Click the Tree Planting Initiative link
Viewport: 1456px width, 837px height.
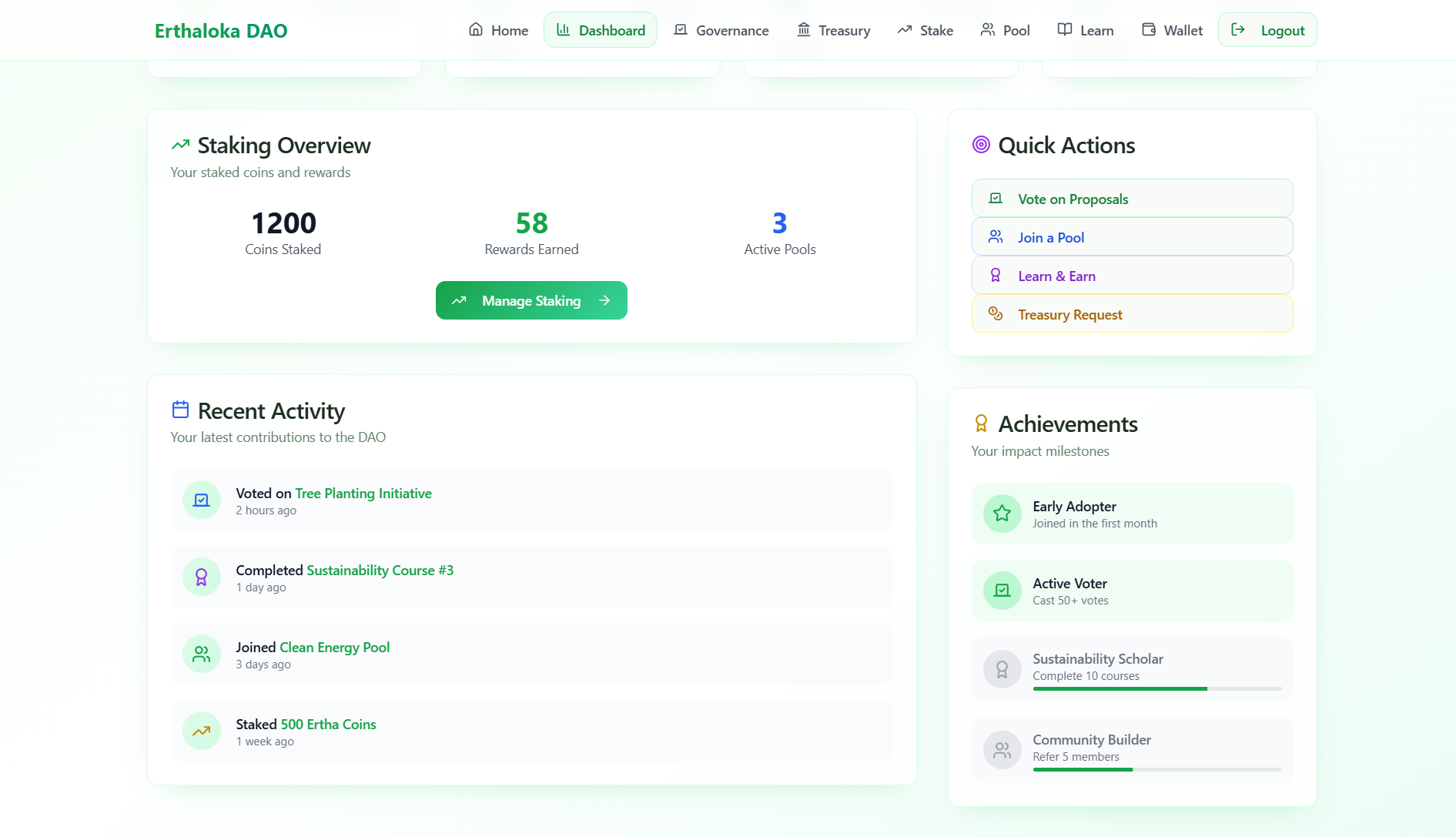pos(363,494)
